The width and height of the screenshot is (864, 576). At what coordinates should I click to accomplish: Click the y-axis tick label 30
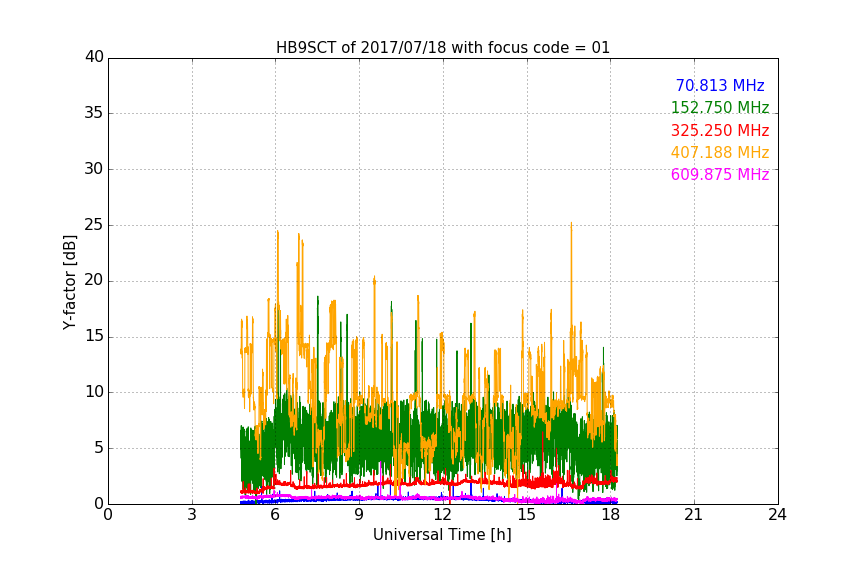(x=94, y=169)
